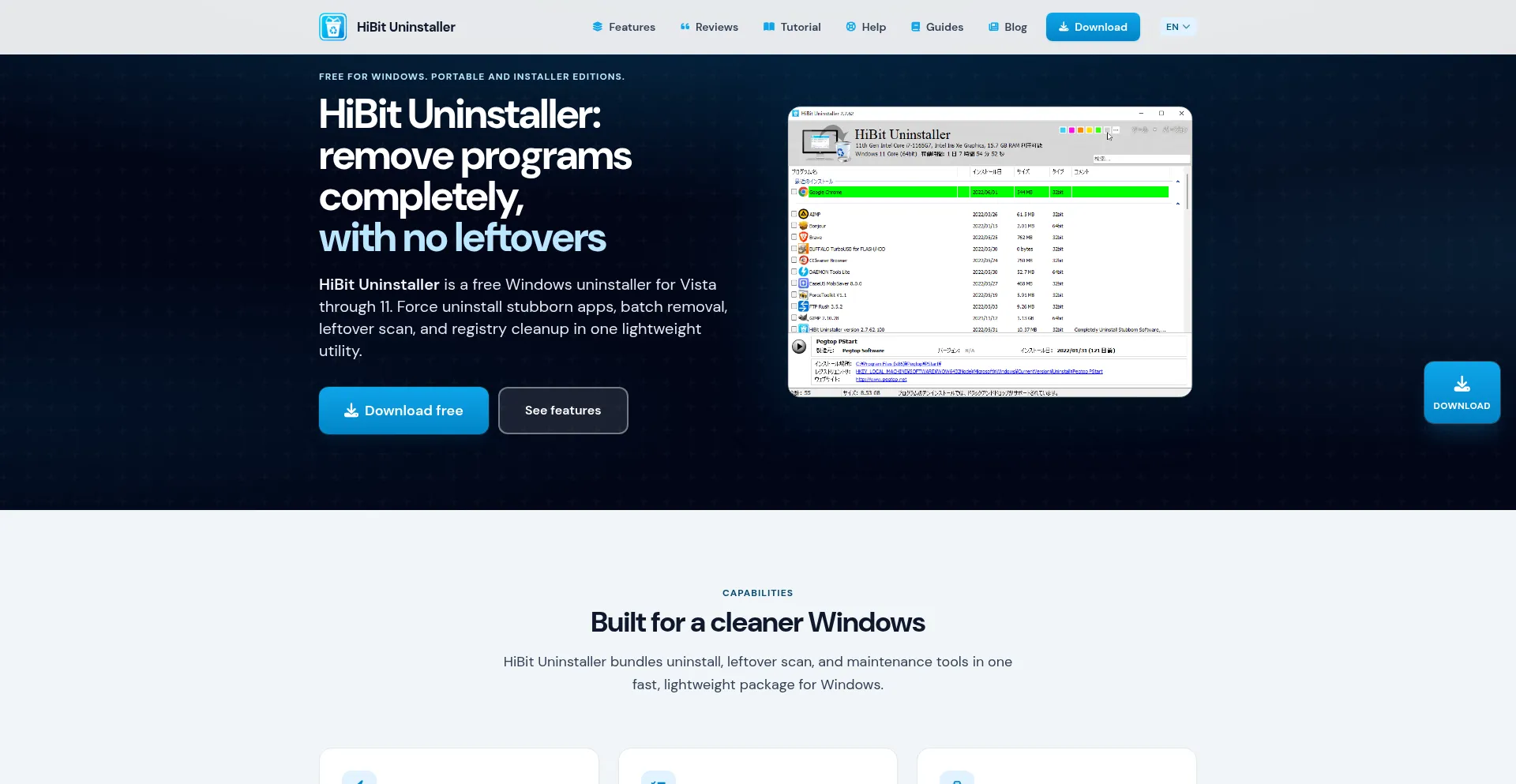Open the Features page from navigation
Screen dimensions: 1516x784
pyautogui.click(x=624, y=27)
